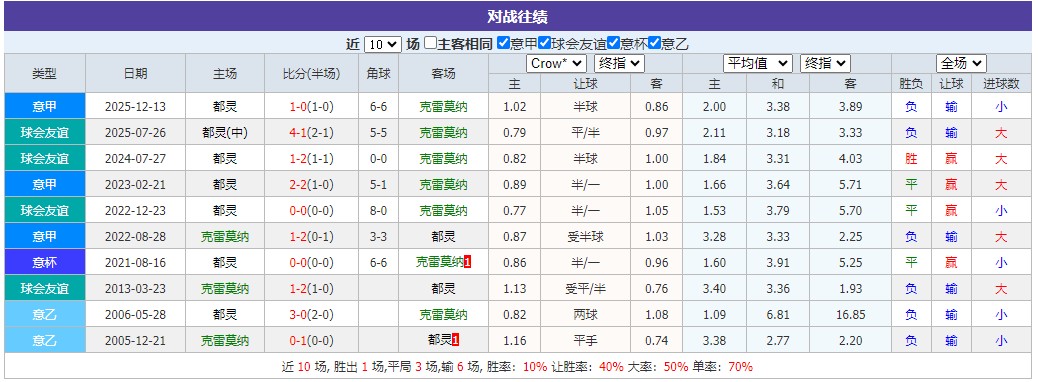Open score 2-2(1-0) of 2023-02-21 match
Screen dimensions: 1038x382
pos(311,185)
